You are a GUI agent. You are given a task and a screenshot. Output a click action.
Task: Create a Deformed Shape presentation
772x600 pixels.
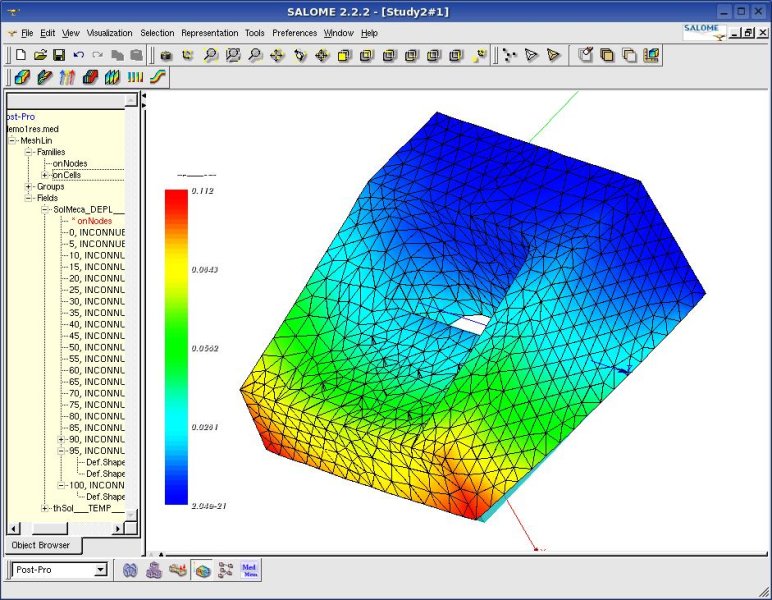tap(44, 77)
